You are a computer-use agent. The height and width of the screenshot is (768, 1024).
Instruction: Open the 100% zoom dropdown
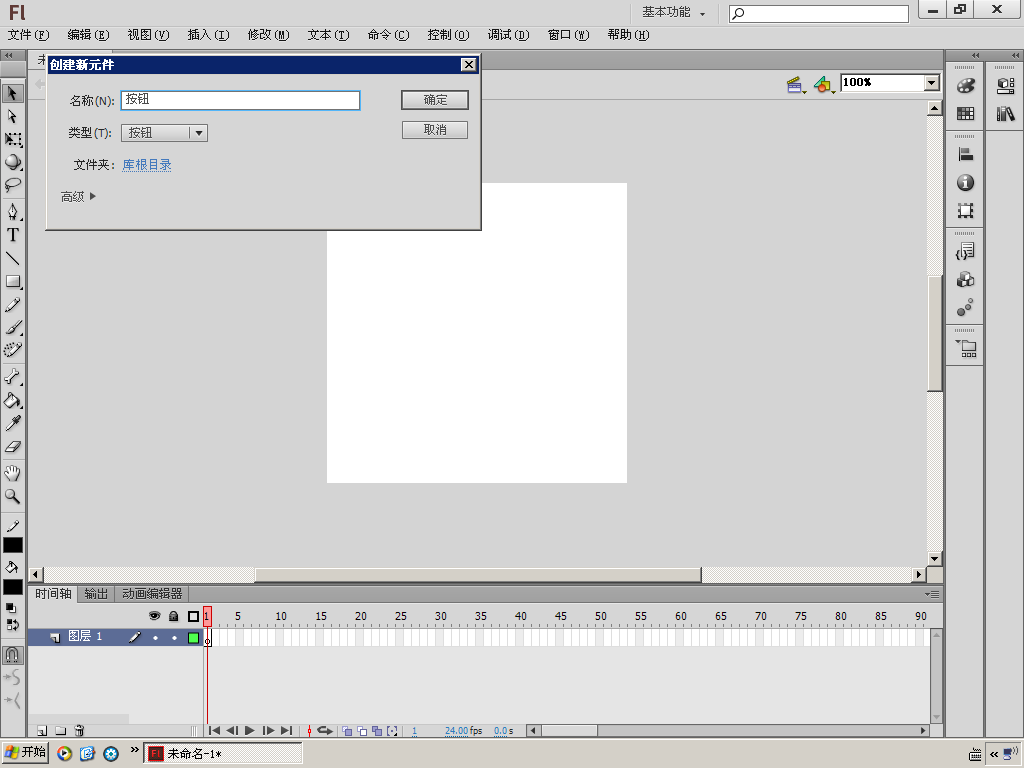point(932,82)
